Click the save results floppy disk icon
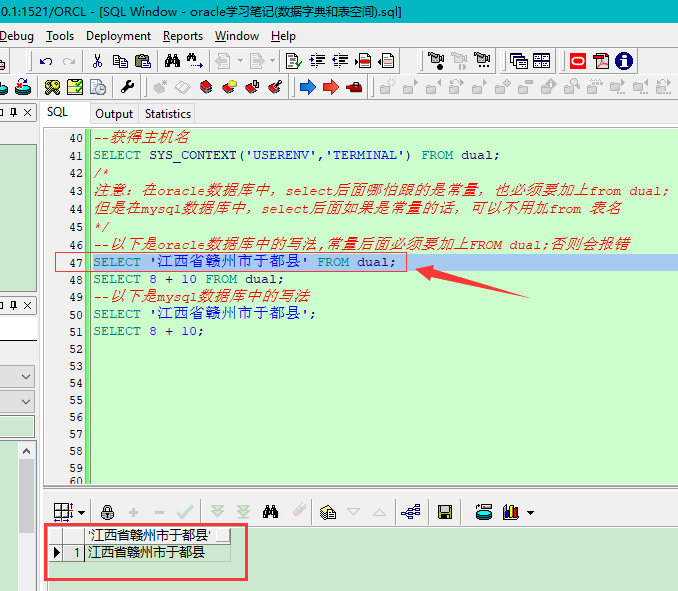Image resolution: width=678 pixels, height=591 pixels. (445, 513)
